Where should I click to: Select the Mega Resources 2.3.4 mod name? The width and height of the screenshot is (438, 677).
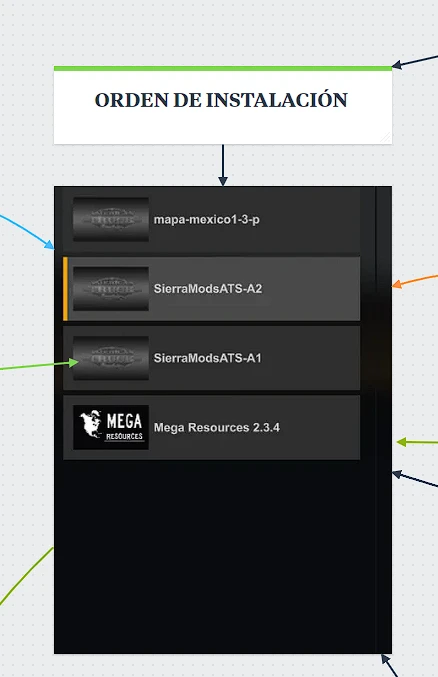[216, 427]
